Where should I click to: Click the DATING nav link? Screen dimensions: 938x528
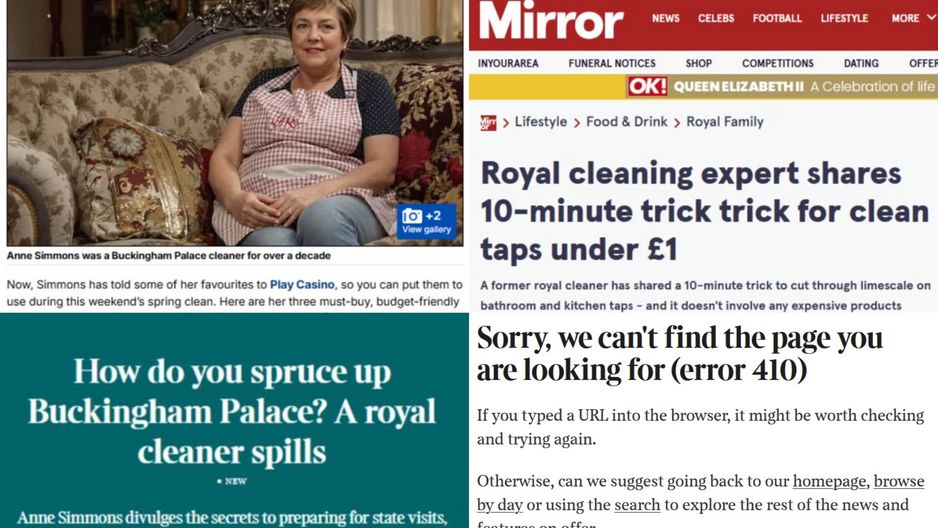(861, 63)
